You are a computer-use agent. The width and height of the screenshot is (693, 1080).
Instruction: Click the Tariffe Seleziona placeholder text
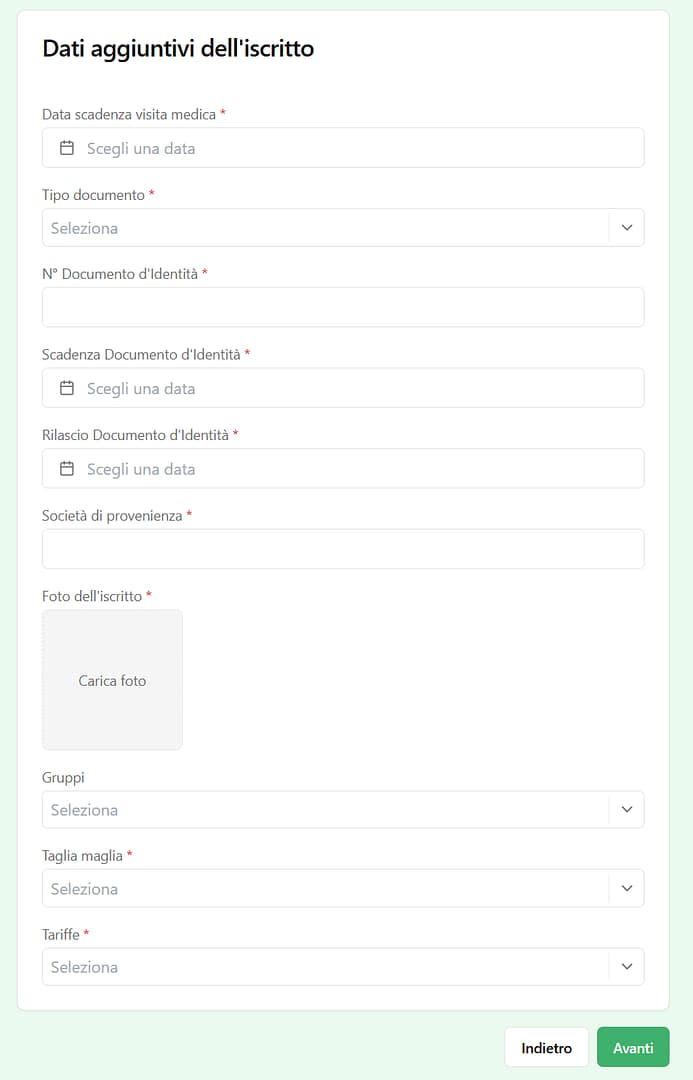pos(85,967)
